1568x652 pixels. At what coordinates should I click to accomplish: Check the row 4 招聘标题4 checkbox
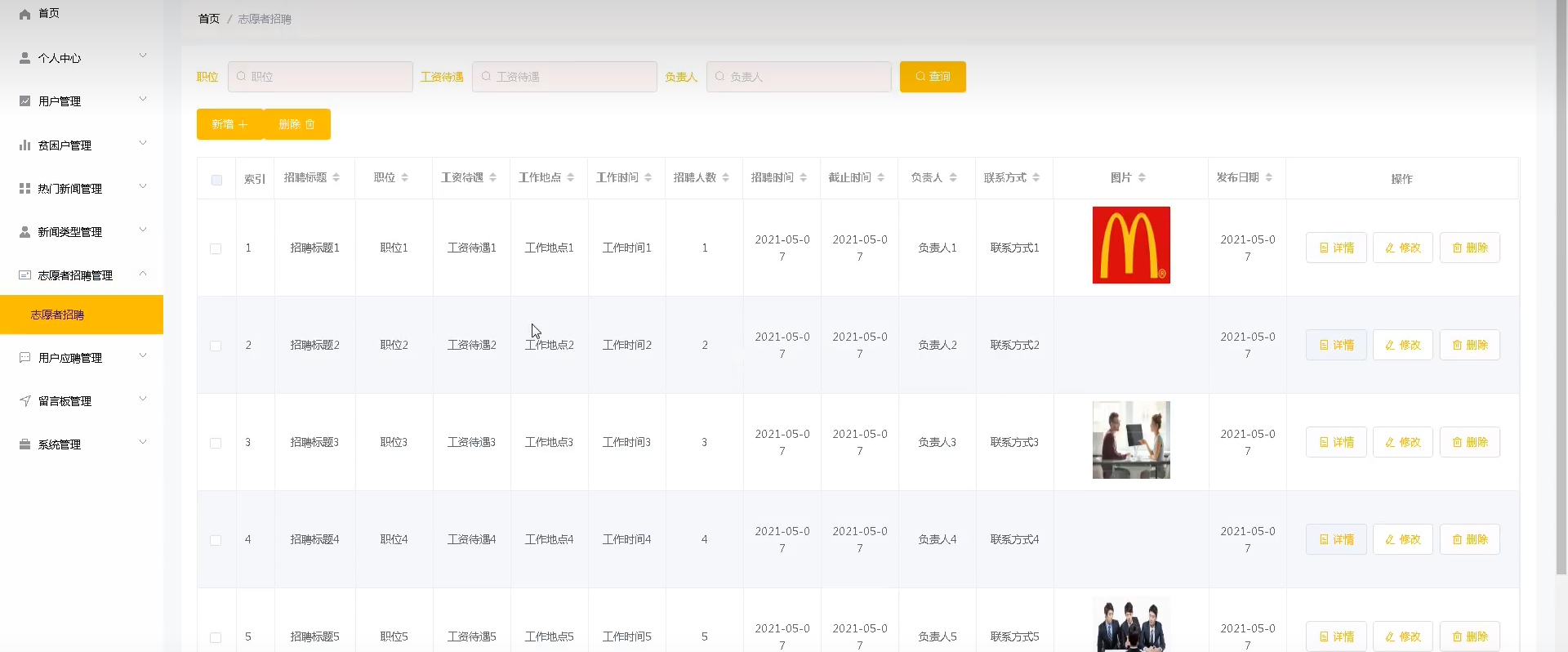click(216, 540)
